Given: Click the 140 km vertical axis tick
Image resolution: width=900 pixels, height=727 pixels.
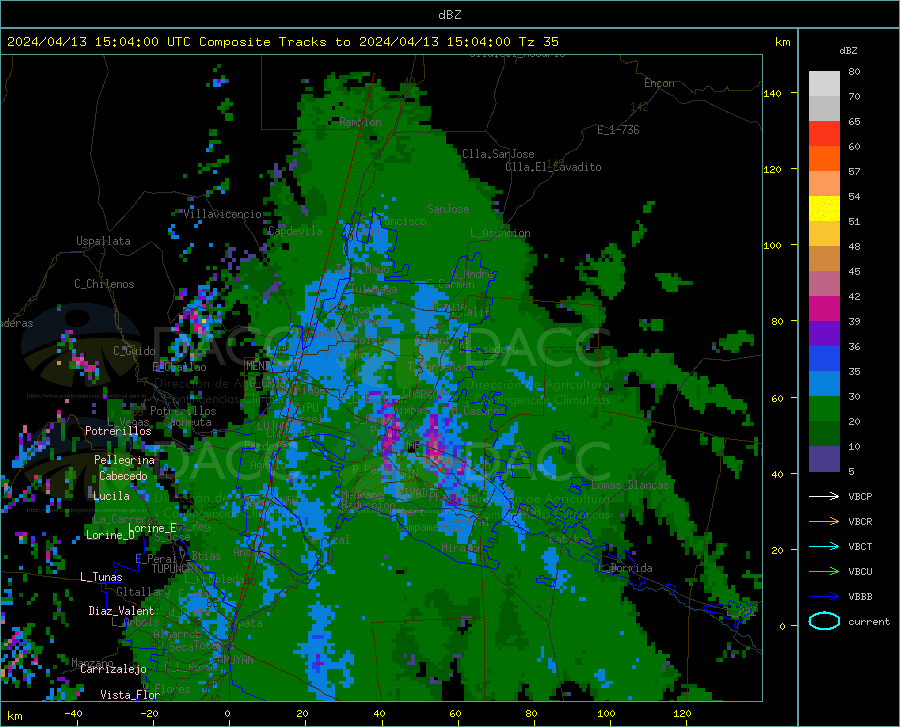Looking at the screenshot, I should [x=773, y=93].
